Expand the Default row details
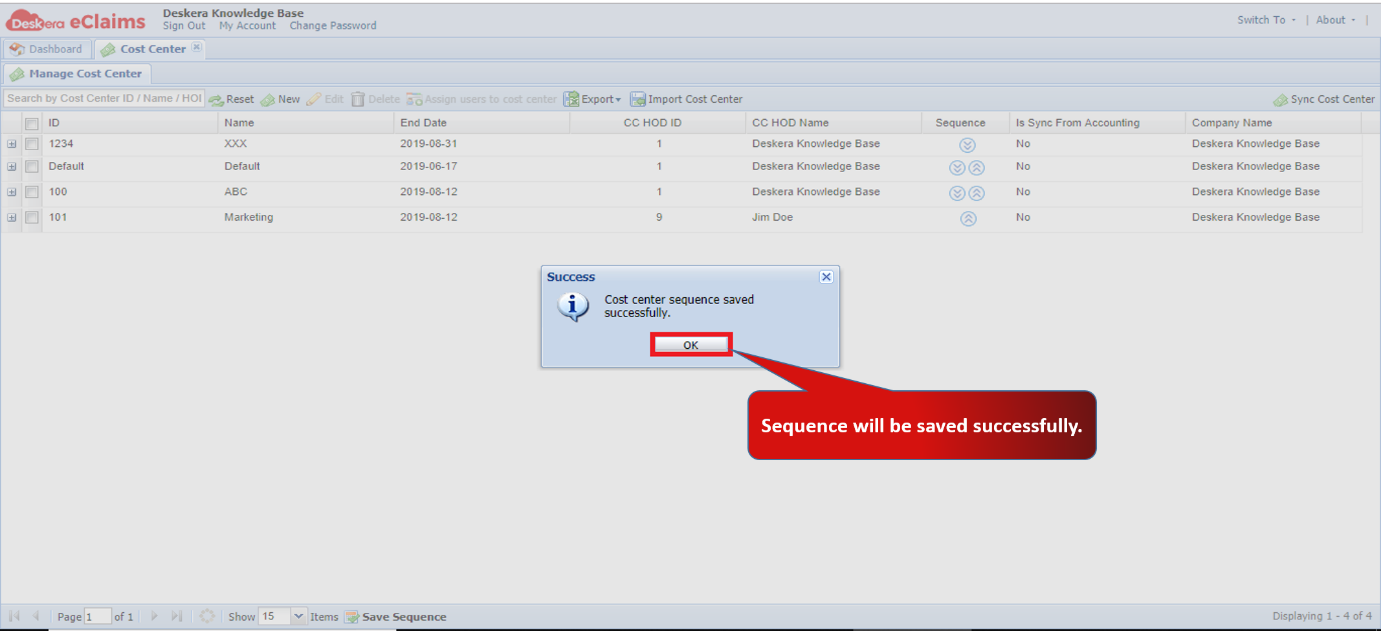 point(12,166)
